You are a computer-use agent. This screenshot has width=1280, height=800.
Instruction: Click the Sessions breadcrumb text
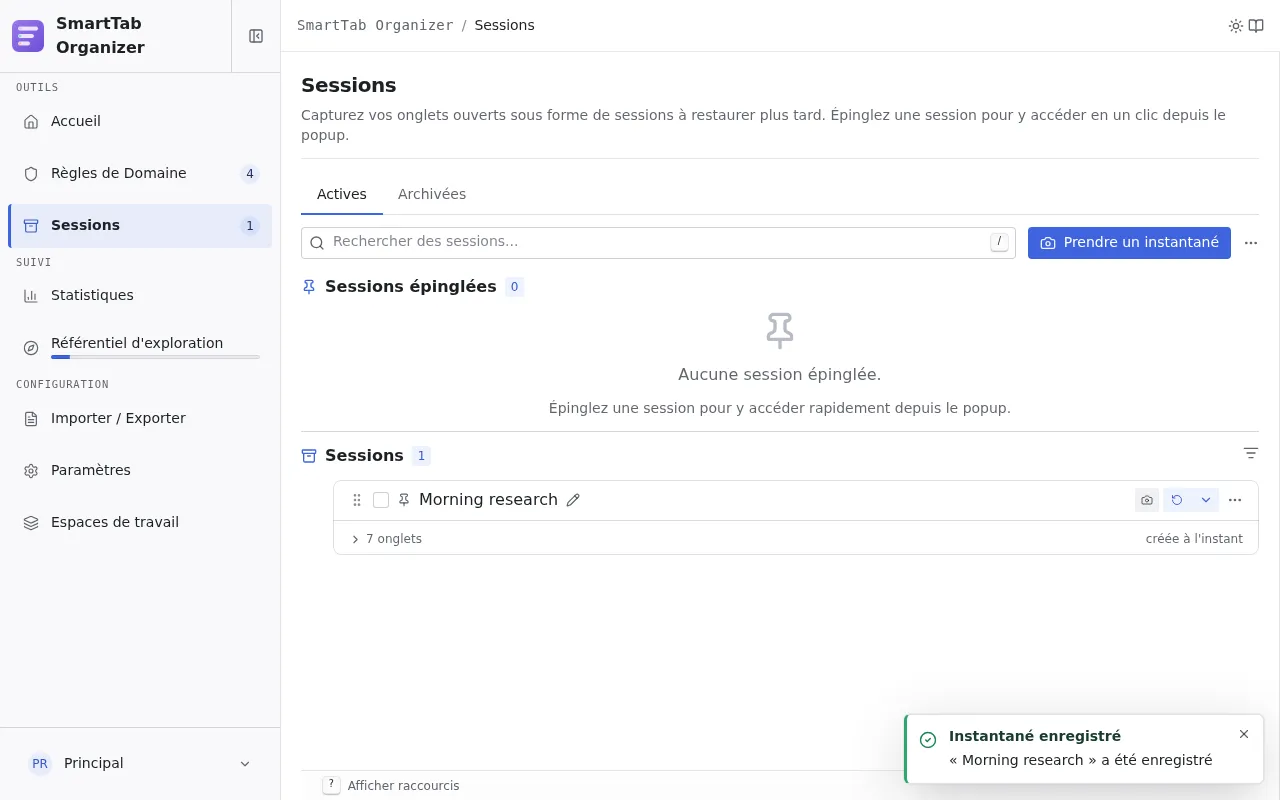(504, 26)
